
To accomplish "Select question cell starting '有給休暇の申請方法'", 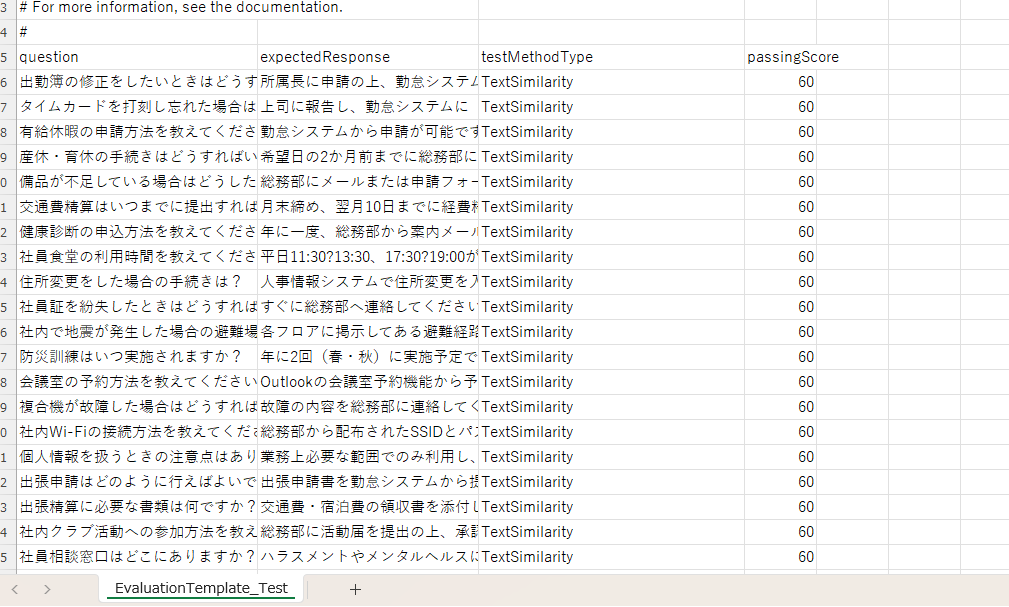I will point(137,132).
